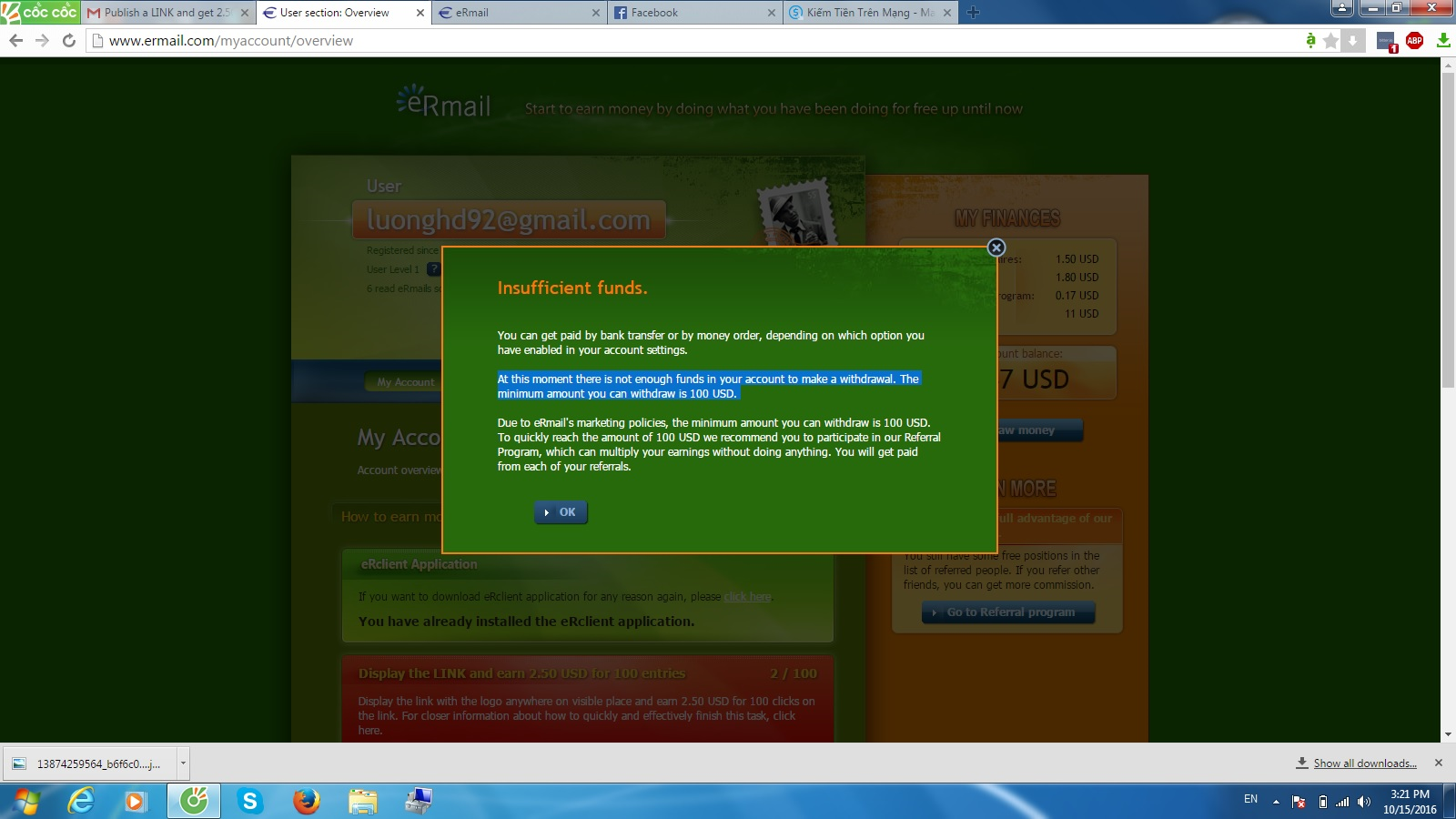Screen dimensions: 1456x819
Task: Open Firefox from the taskbar
Action: tap(307, 802)
